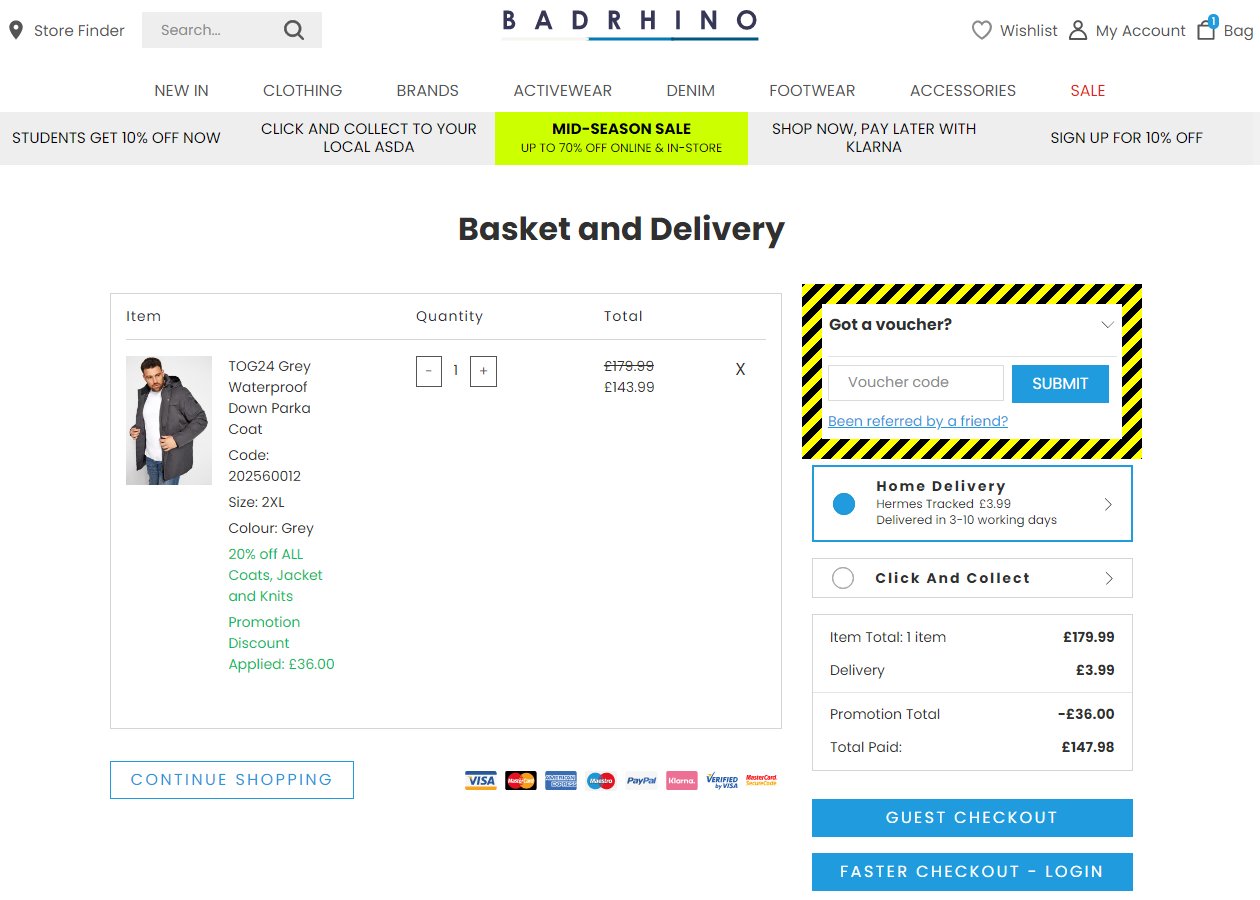1260x900 pixels.
Task: Click the Visa payment icon
Action: [480, 780]
